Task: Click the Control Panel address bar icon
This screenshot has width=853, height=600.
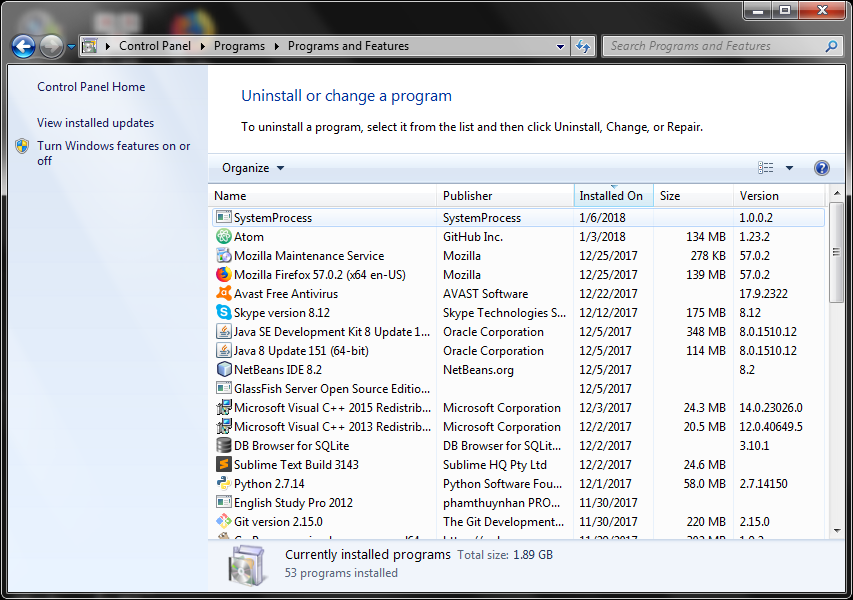Action: pos(90,46)
